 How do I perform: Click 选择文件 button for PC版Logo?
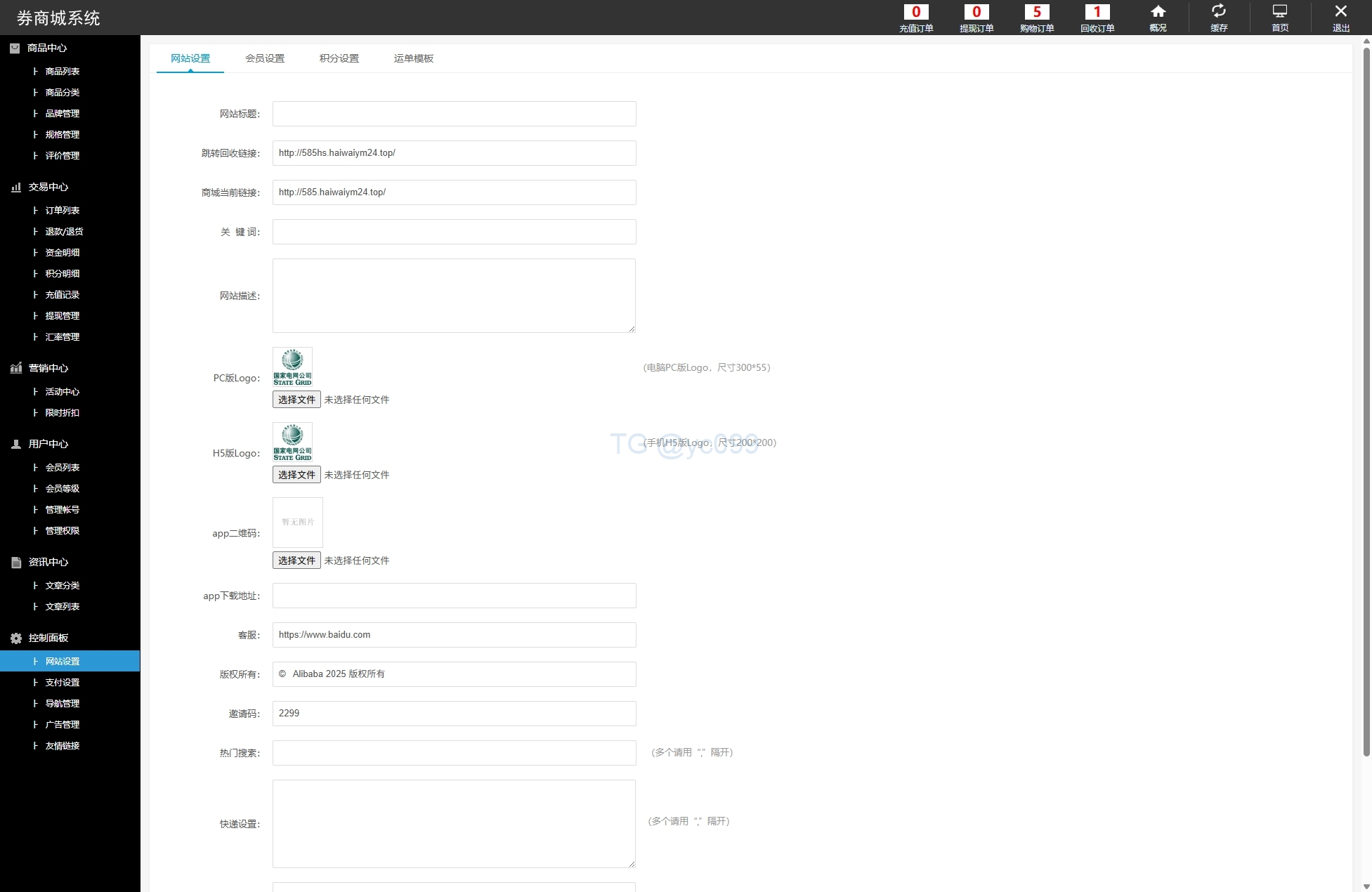pyautogui.click(x=296, y=400)
